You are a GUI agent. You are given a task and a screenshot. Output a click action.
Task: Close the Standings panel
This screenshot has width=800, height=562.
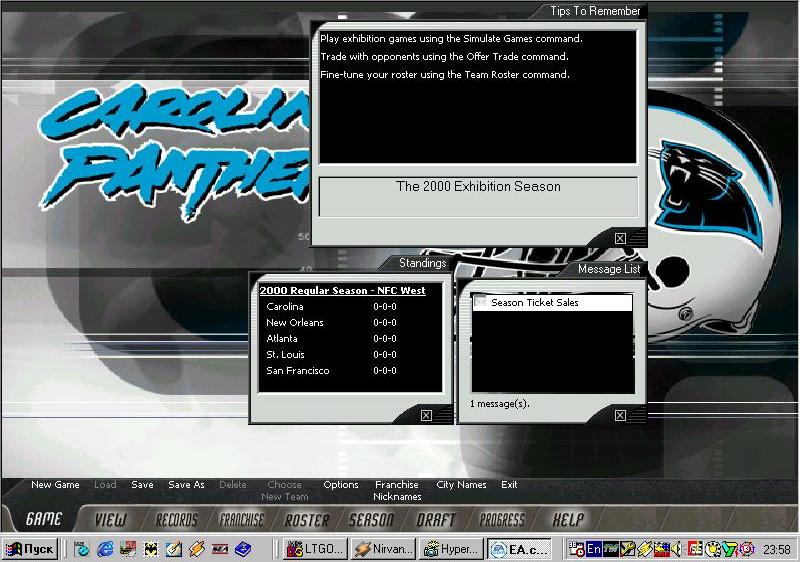pyautogui.click(x=427, y=415)
